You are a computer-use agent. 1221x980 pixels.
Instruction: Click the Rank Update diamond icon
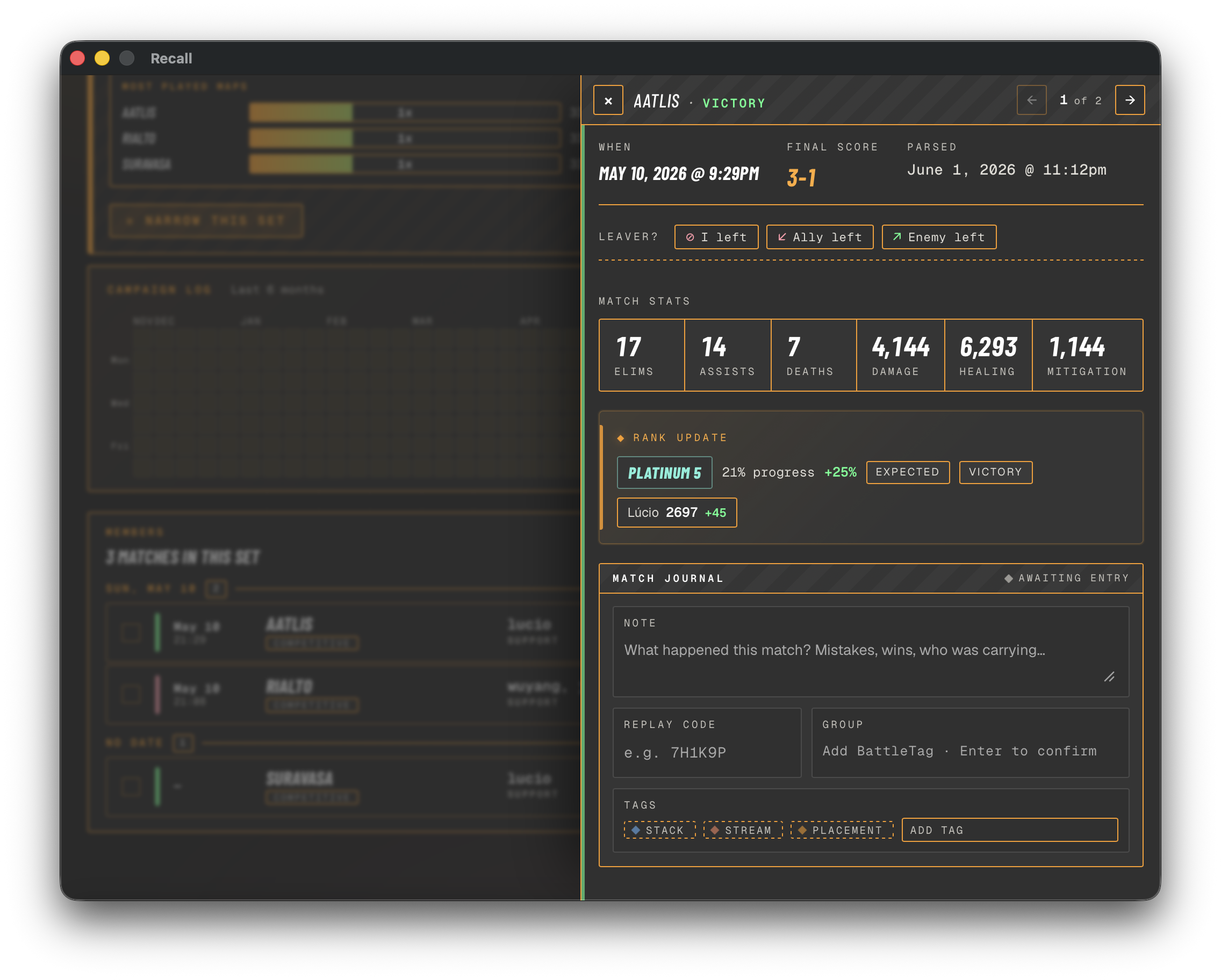(x=620, y=438)
